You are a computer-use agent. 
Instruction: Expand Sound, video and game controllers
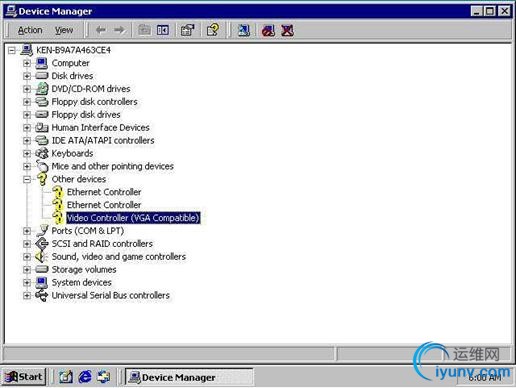click(27, 257)
